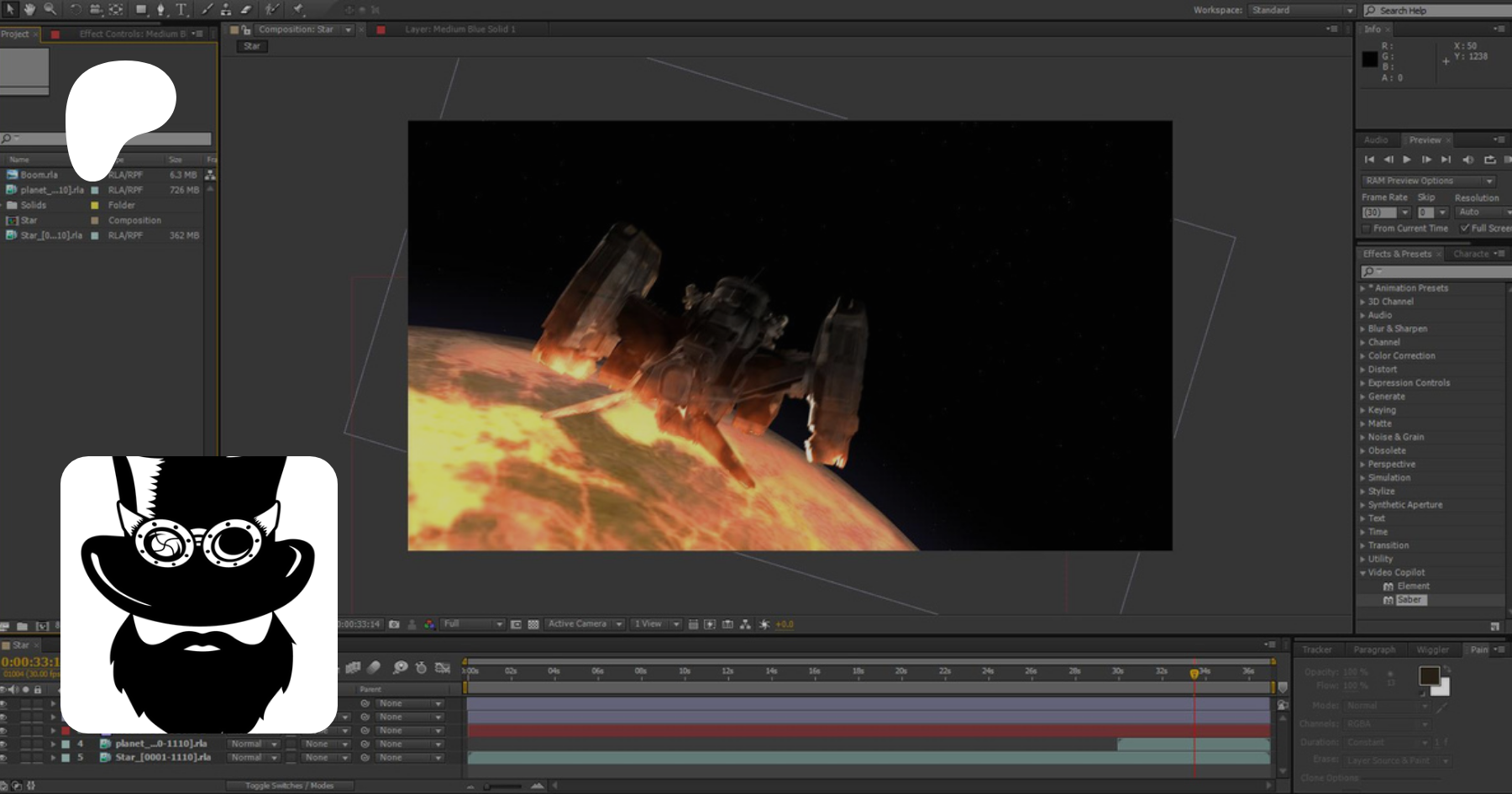Viewport: 1512px width, 794px height.
Task: Select the Saber effect under Video Copilot
Action: [1410, 600]
